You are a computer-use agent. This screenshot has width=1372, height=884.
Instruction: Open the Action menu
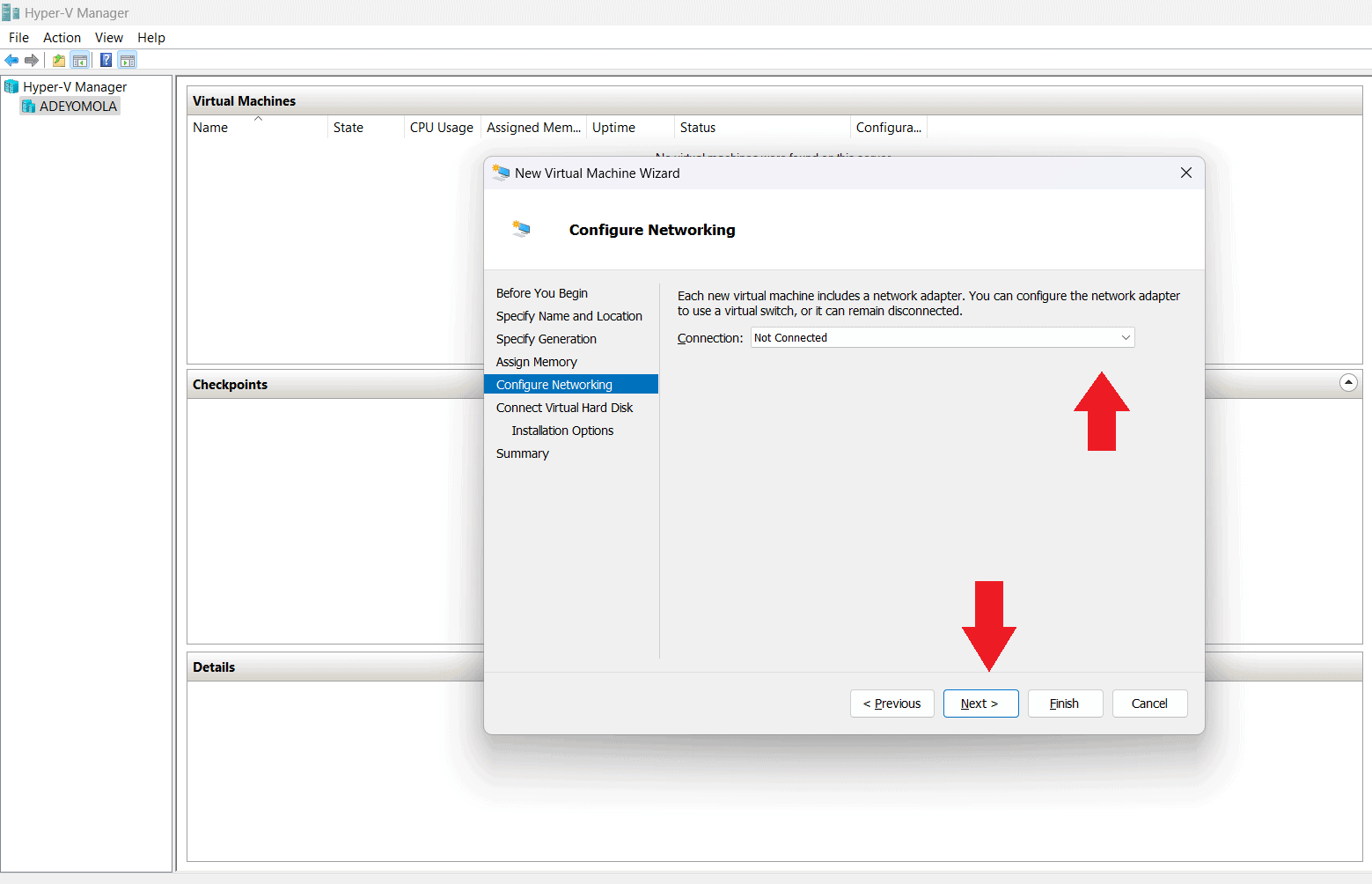pos(62,38)
